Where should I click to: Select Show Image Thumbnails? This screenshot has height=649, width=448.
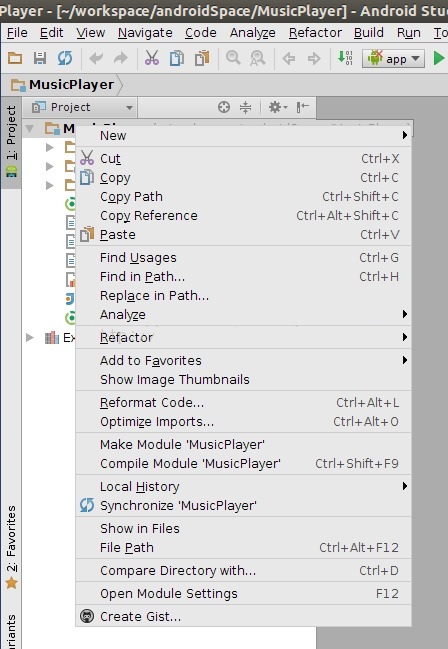pyautogui.click(x=243, y=380)
